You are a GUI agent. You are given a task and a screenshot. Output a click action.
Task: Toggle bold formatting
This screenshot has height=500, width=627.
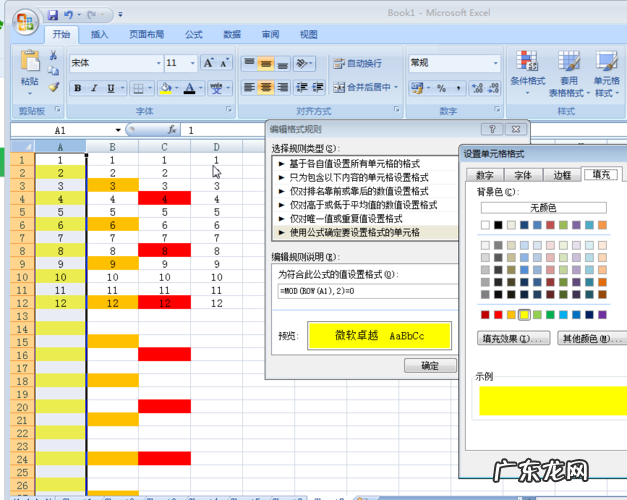[78, 88]
